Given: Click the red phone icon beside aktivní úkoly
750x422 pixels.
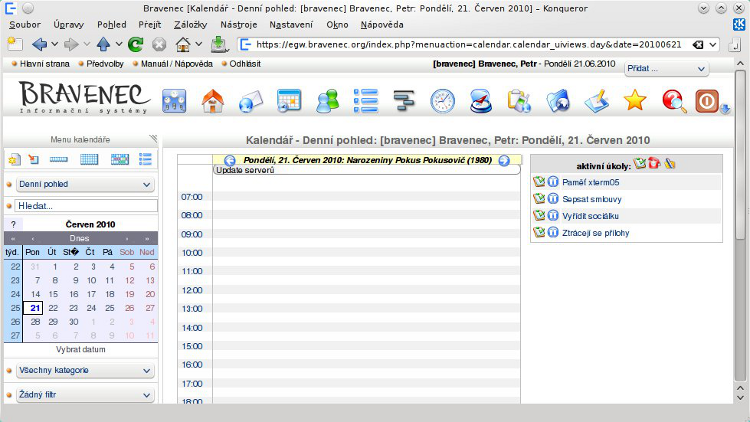Looking at the screenshot, I should [x=654, y=164].
